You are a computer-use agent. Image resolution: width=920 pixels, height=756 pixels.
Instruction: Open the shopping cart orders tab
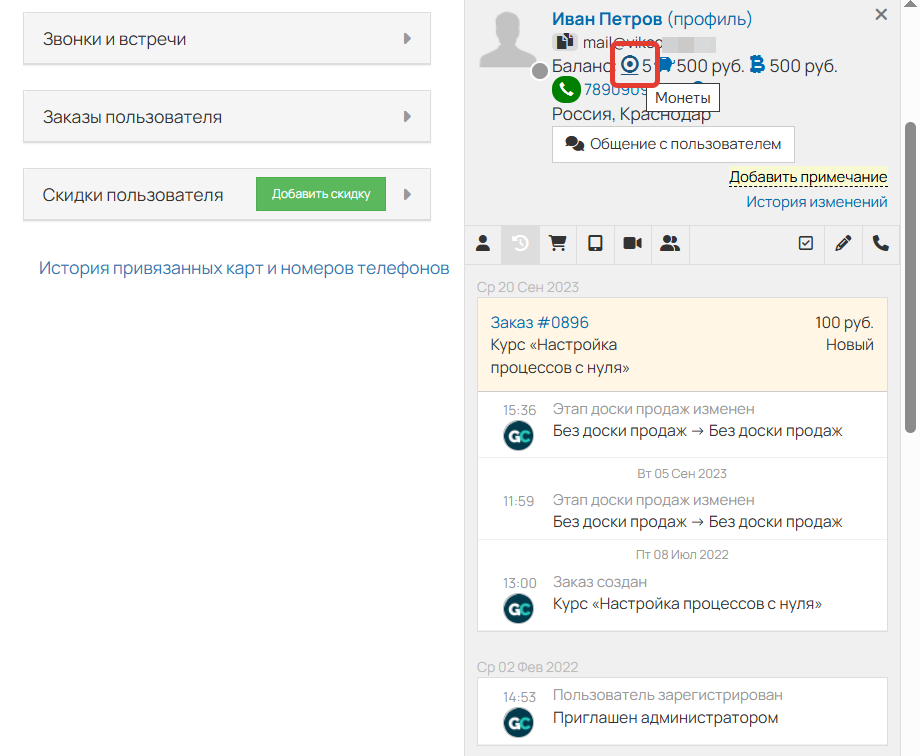(x=557, y=243)
